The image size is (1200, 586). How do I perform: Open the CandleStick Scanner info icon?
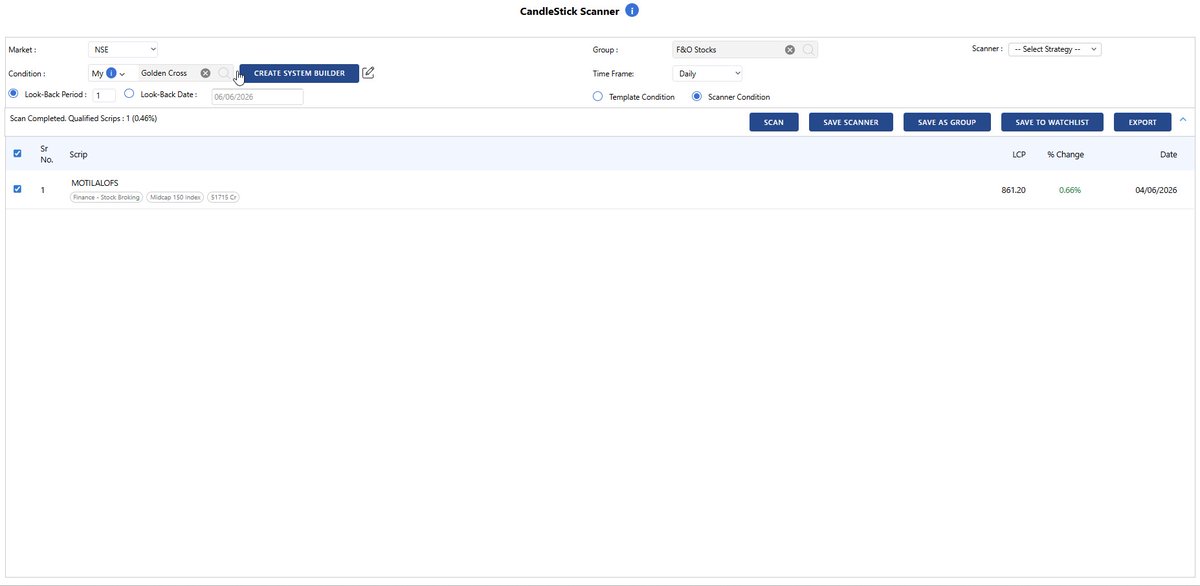(631, 11)
